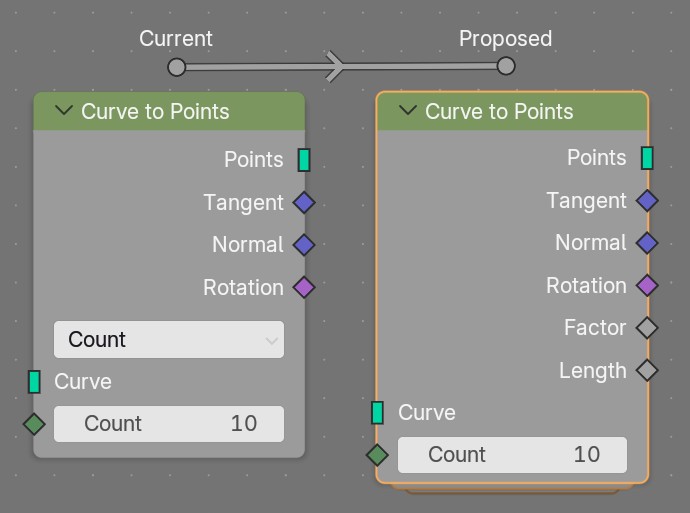Screen dimensions: 690x513
Task: Click the Normal label in Proposed node
Action: 591,243
